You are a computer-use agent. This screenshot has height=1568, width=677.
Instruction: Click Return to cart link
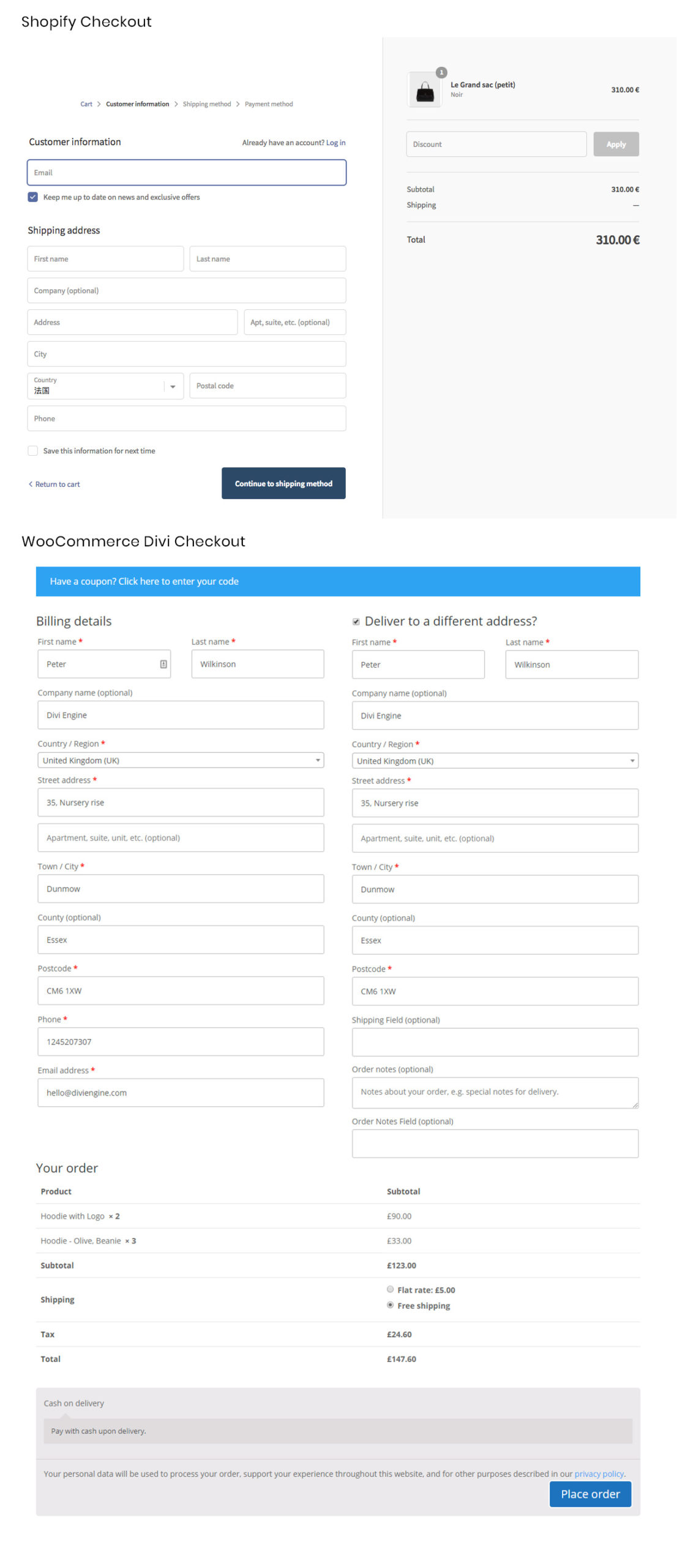[58, 484]
